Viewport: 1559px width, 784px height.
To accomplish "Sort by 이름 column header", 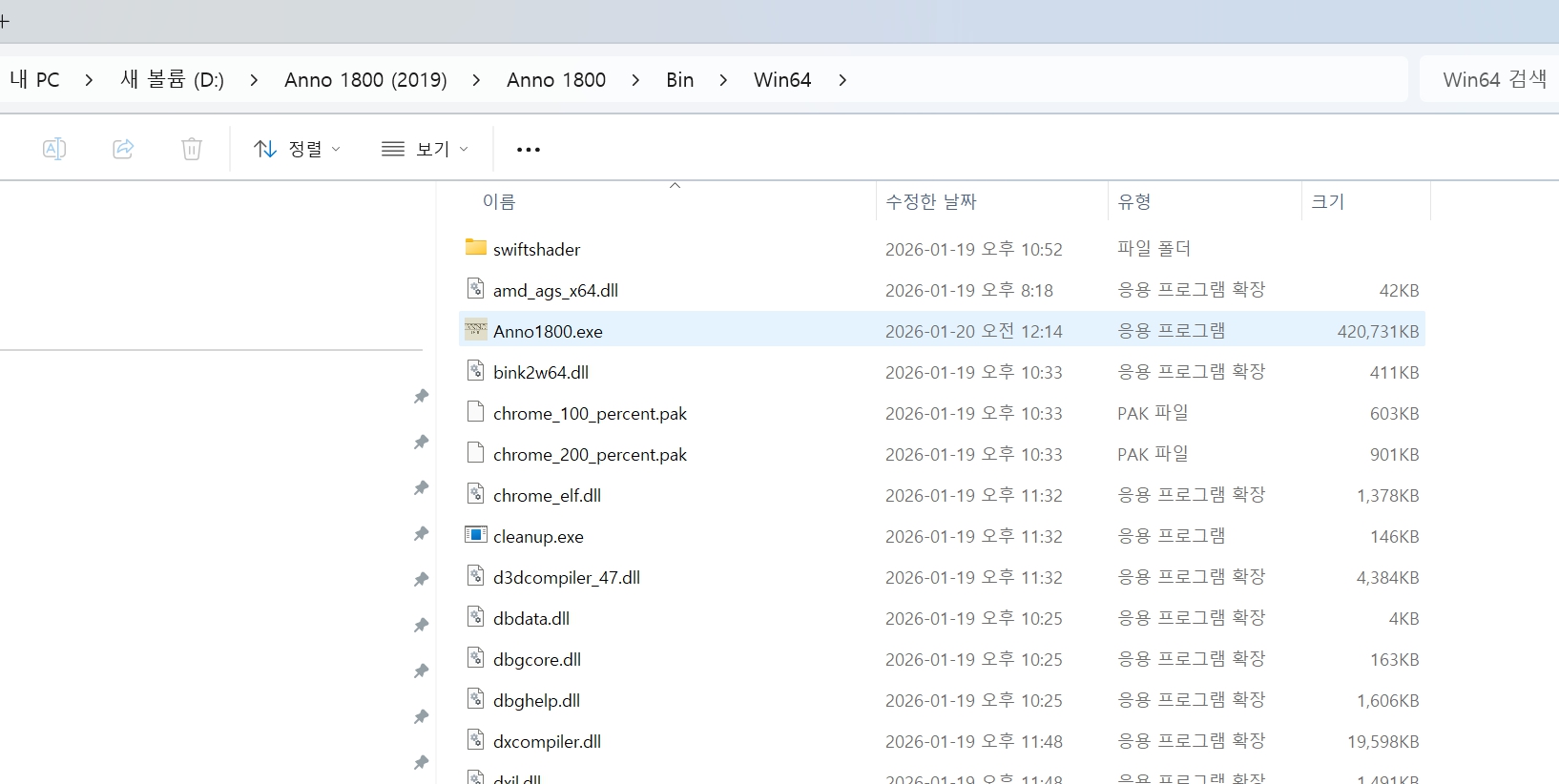I will coord(499,201).
